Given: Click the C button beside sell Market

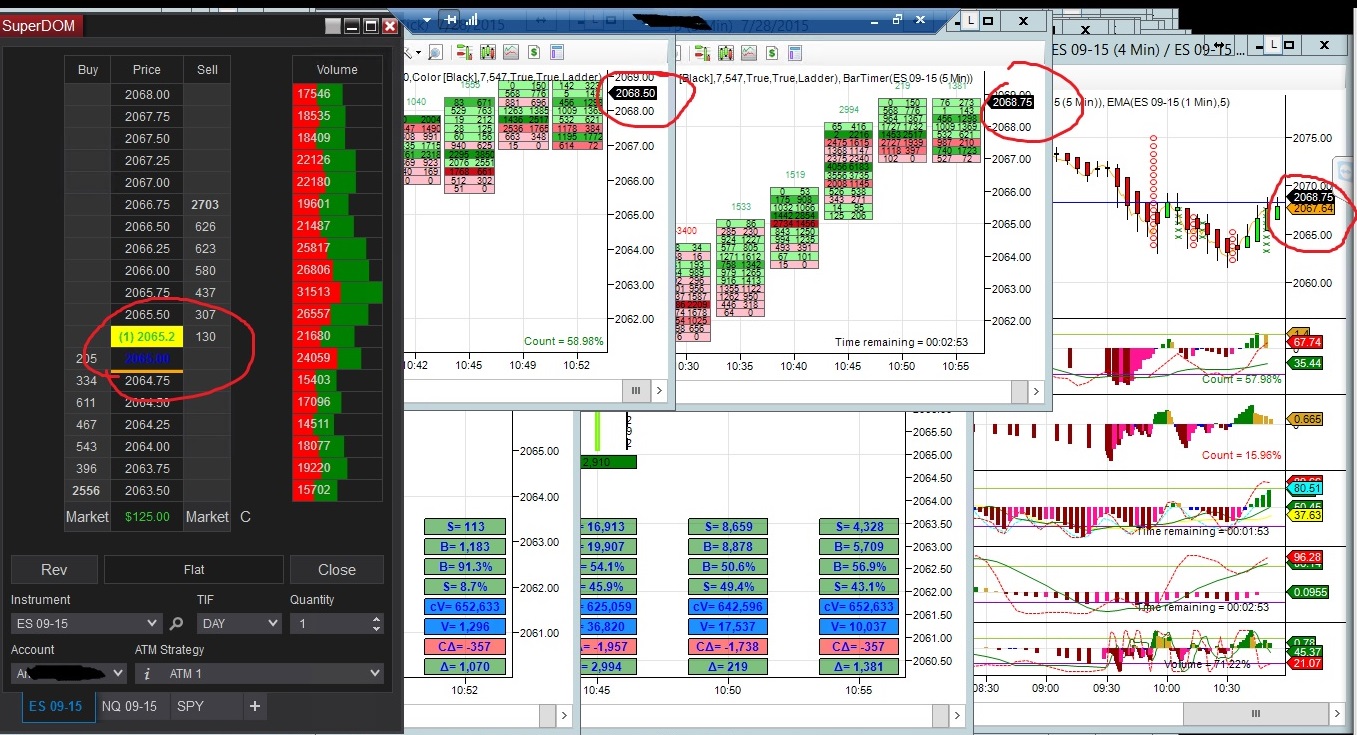Looking at the screenshot, I should (x=246, y=517).
